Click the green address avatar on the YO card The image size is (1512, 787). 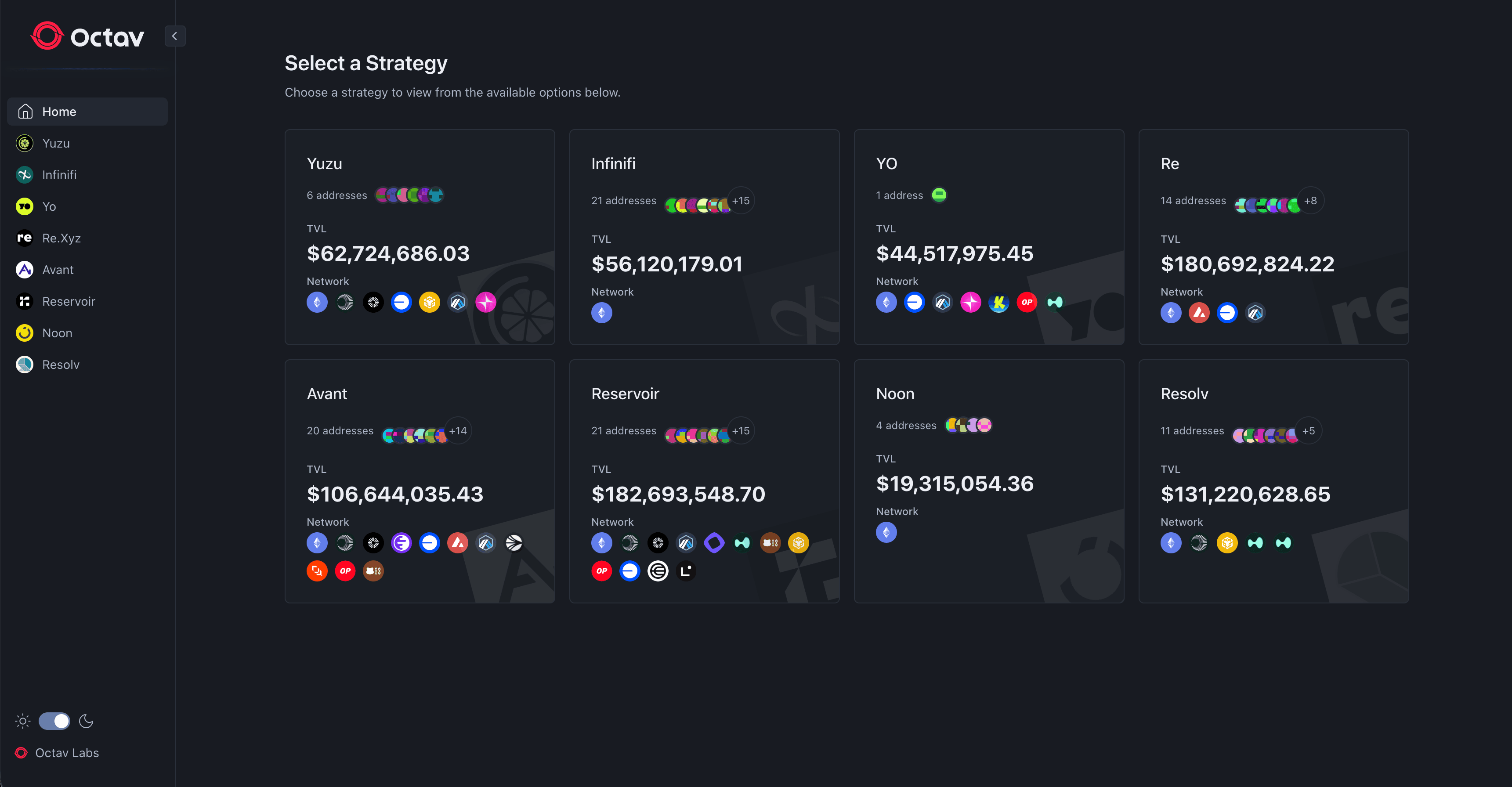coord(939,194)
